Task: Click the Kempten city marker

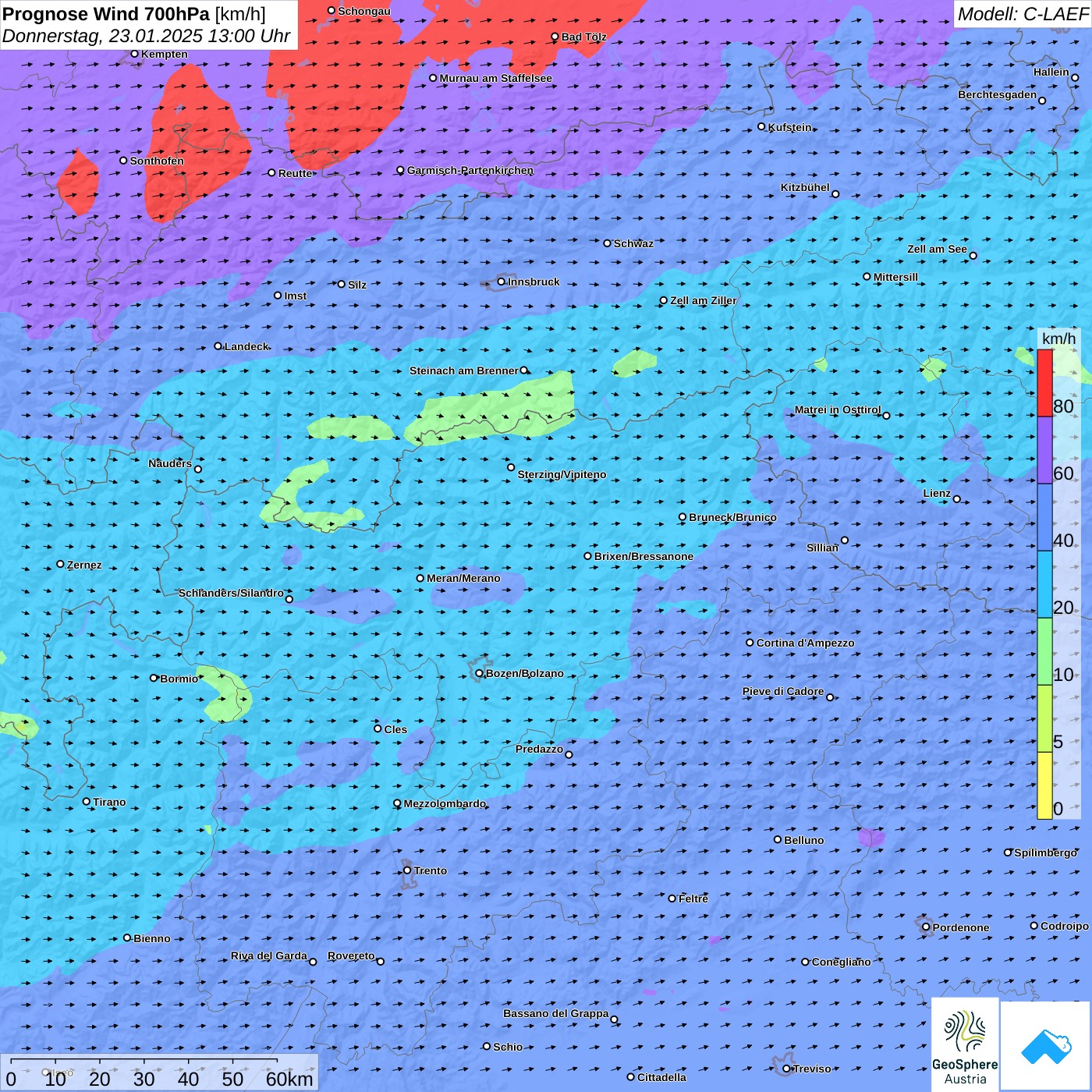Action: 134,54
